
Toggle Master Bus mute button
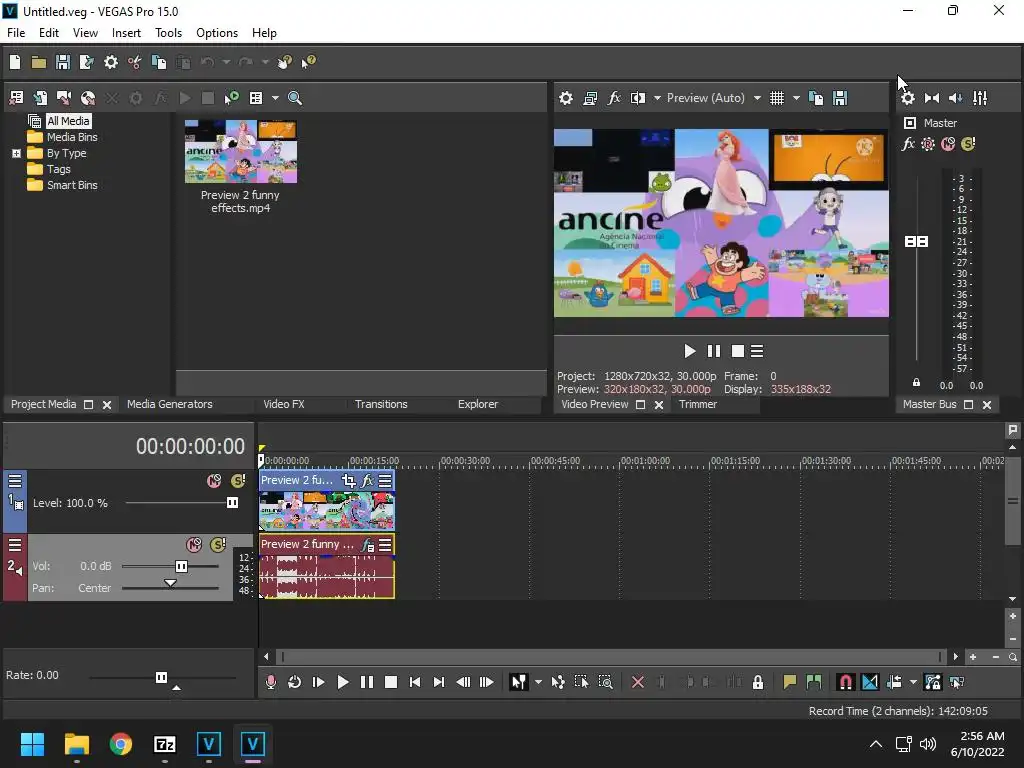[948, 144]
